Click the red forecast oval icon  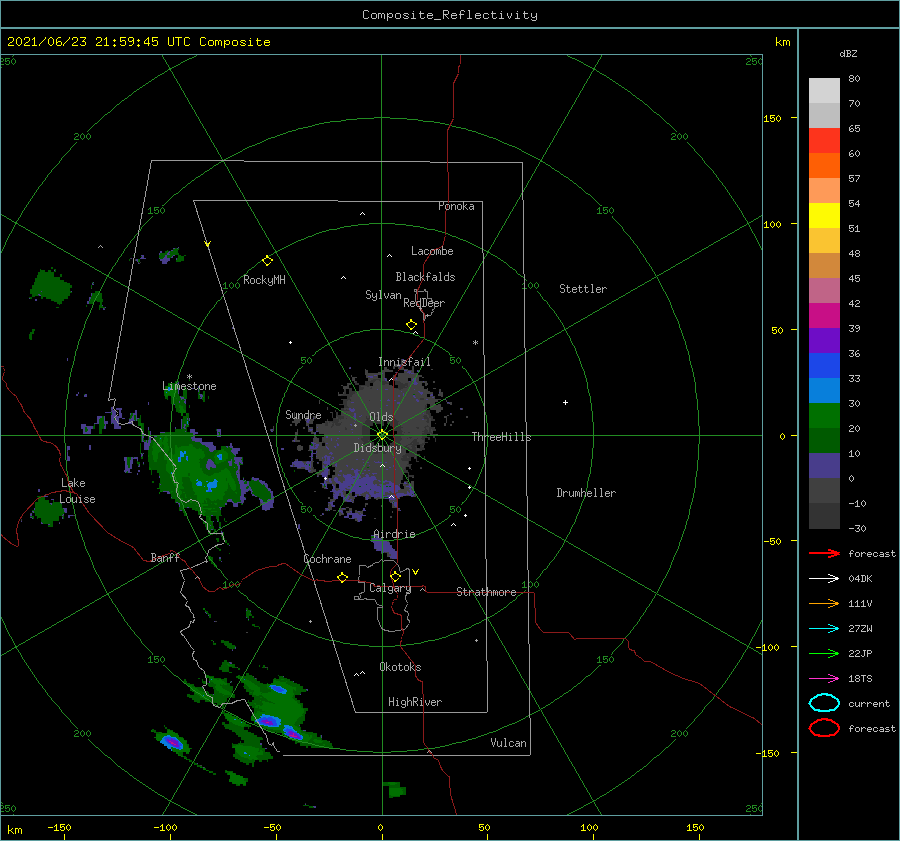click(x=824, y=728)
